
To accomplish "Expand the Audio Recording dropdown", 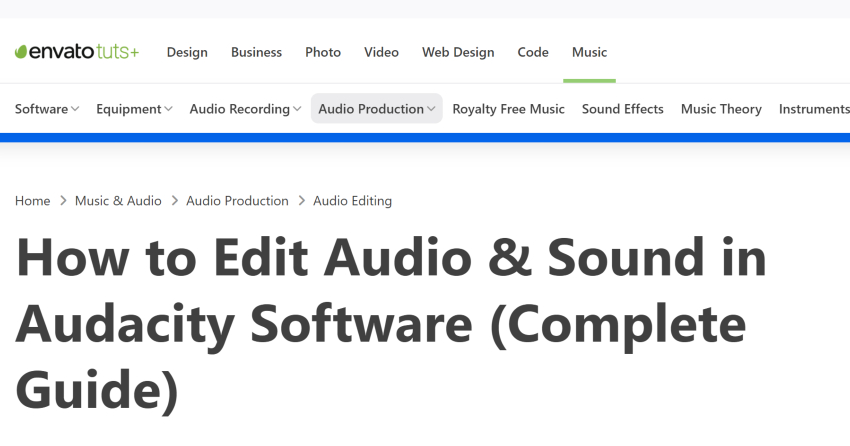I will point(245,109).
